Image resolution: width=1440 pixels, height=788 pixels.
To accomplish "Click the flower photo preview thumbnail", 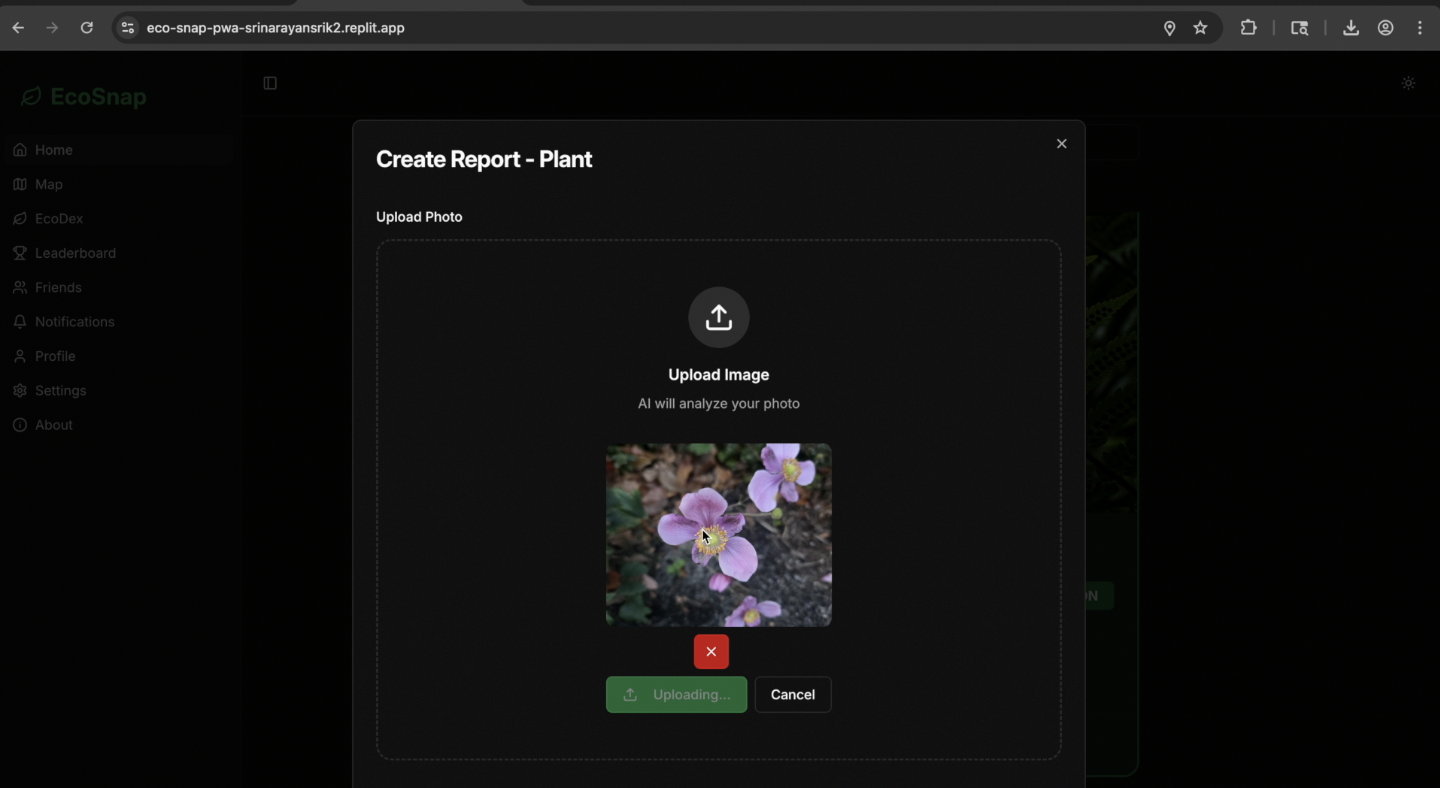I will coord(719,535).
